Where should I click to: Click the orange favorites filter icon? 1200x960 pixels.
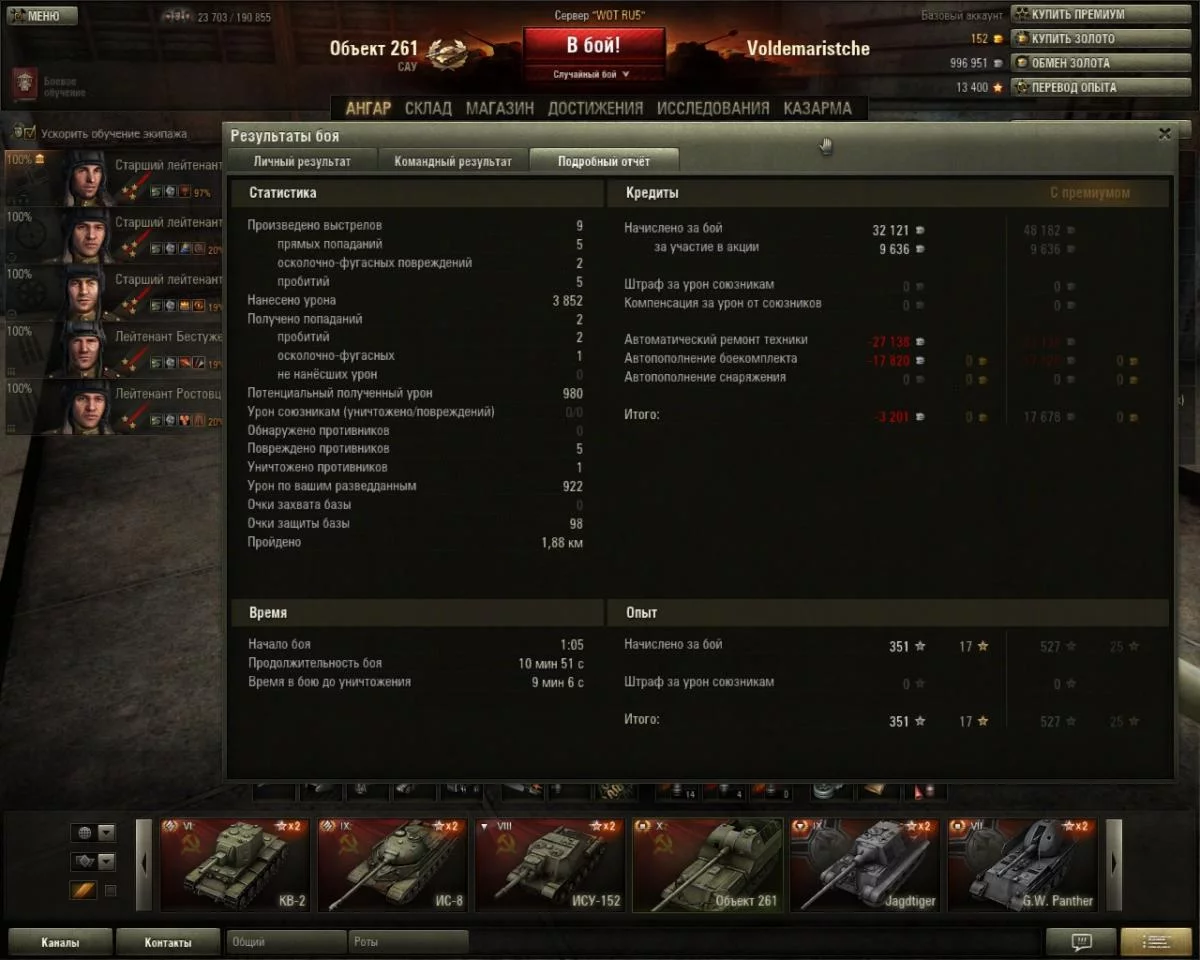(83, 890)
